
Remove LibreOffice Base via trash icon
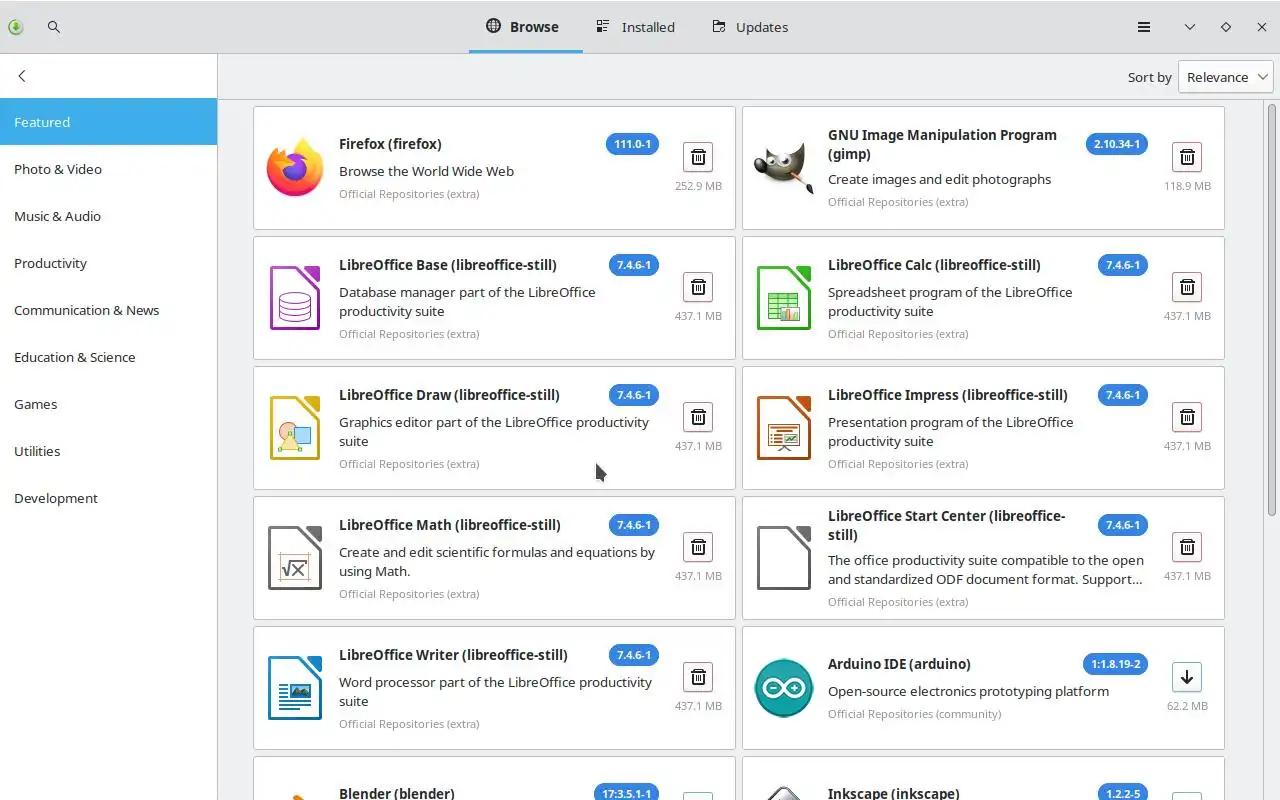(698, 287)
